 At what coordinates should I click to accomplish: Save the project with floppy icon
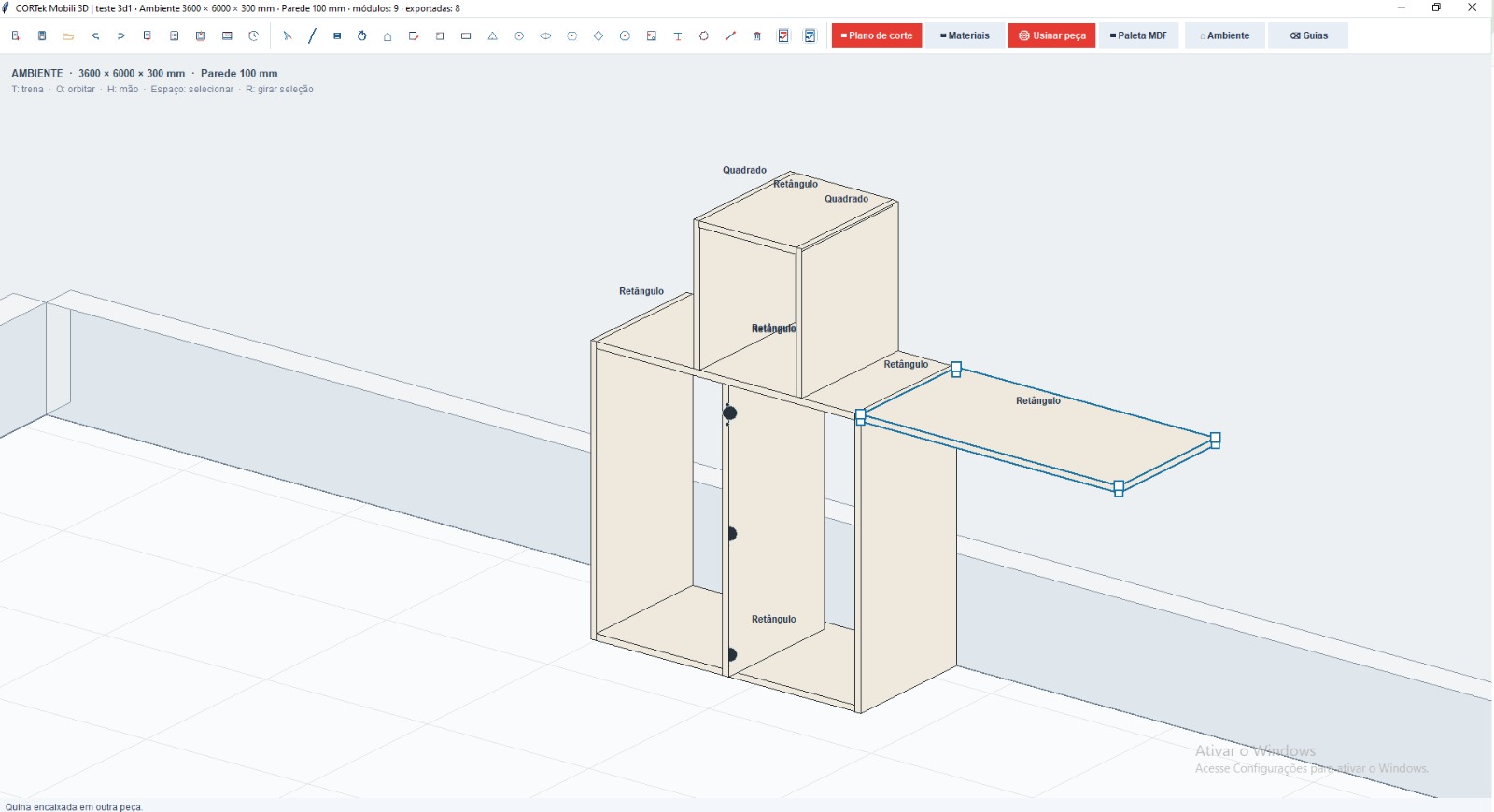(x=42, y=35)
